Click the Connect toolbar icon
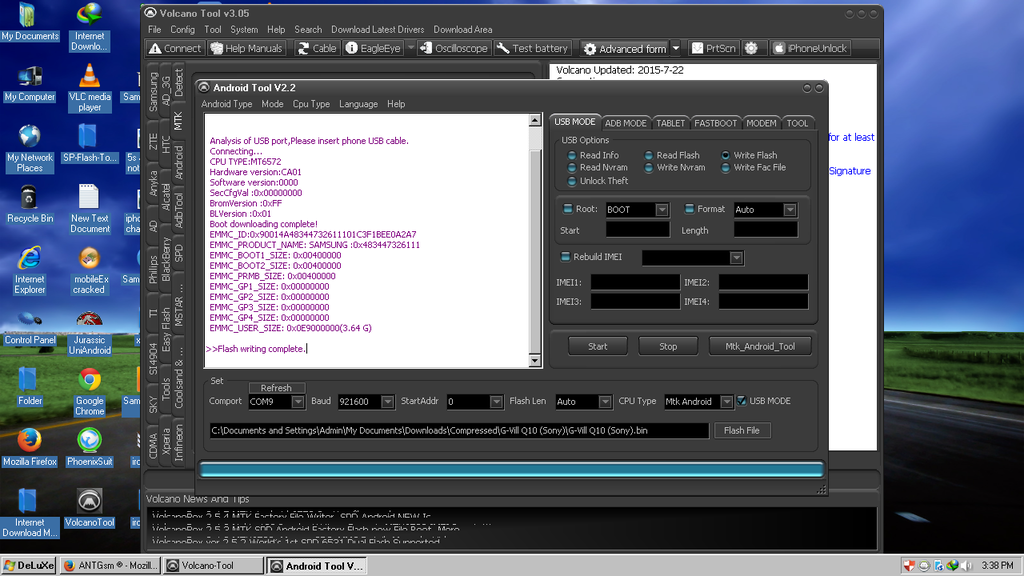The height and width of the screenshot is (576, 1024). tap(175, 48)
